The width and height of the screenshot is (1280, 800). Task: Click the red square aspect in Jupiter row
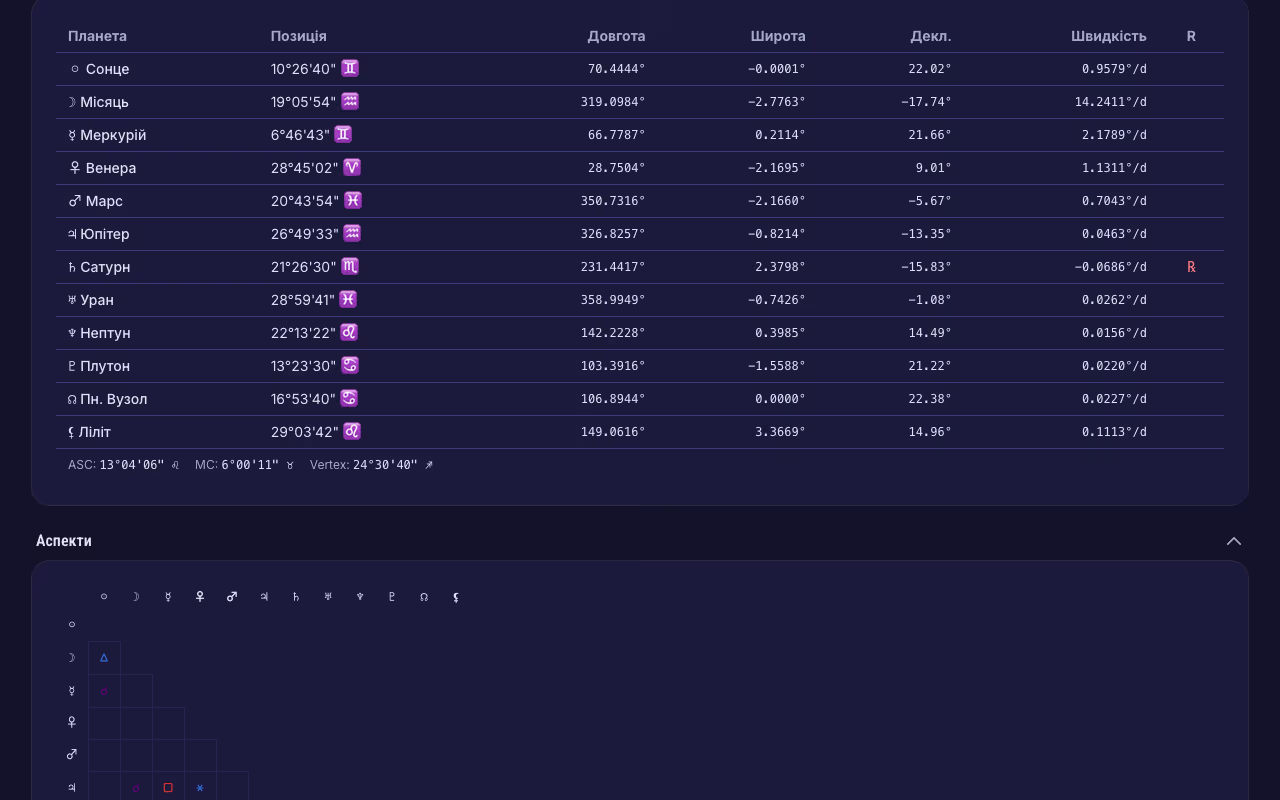coord(168,788)
